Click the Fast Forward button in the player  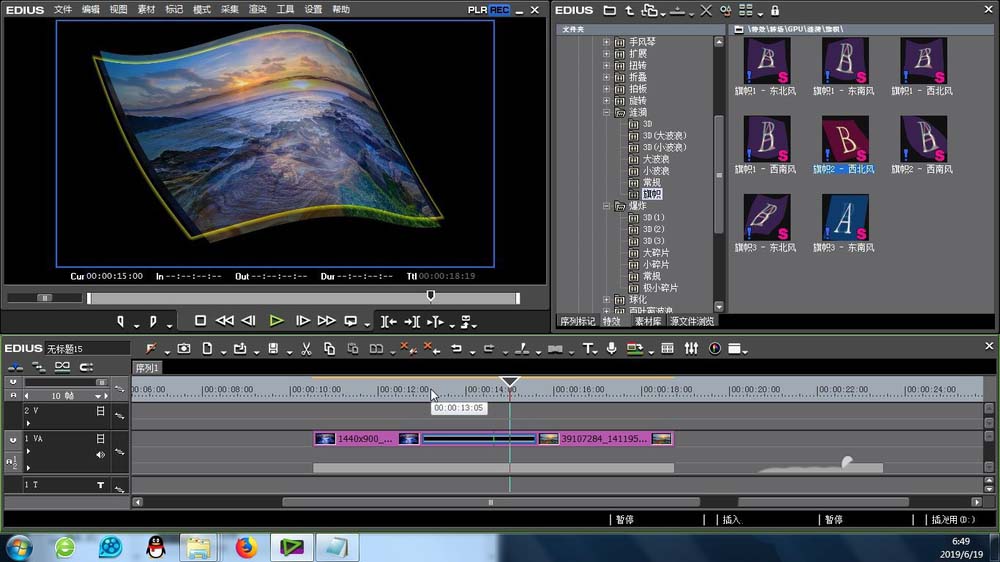[327, 321]
